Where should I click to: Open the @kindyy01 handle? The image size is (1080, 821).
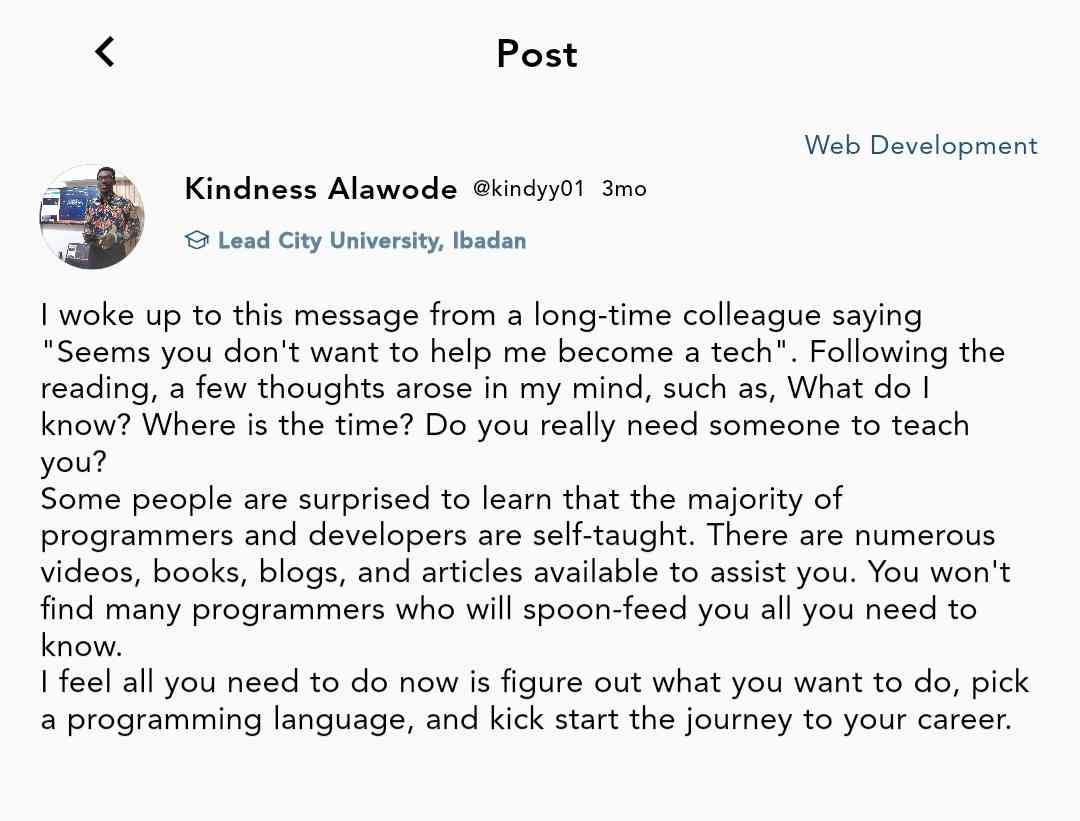(529, 188)
